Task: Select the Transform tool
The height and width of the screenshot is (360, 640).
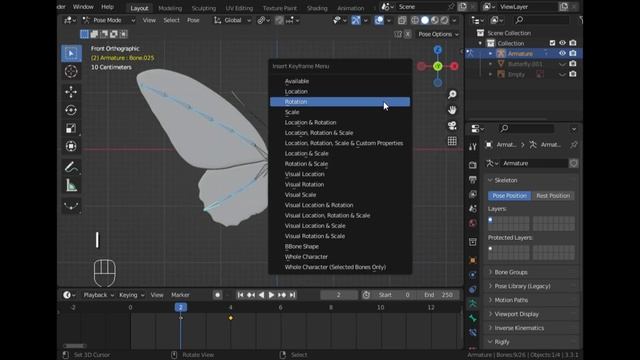Action: pos(71,146)
